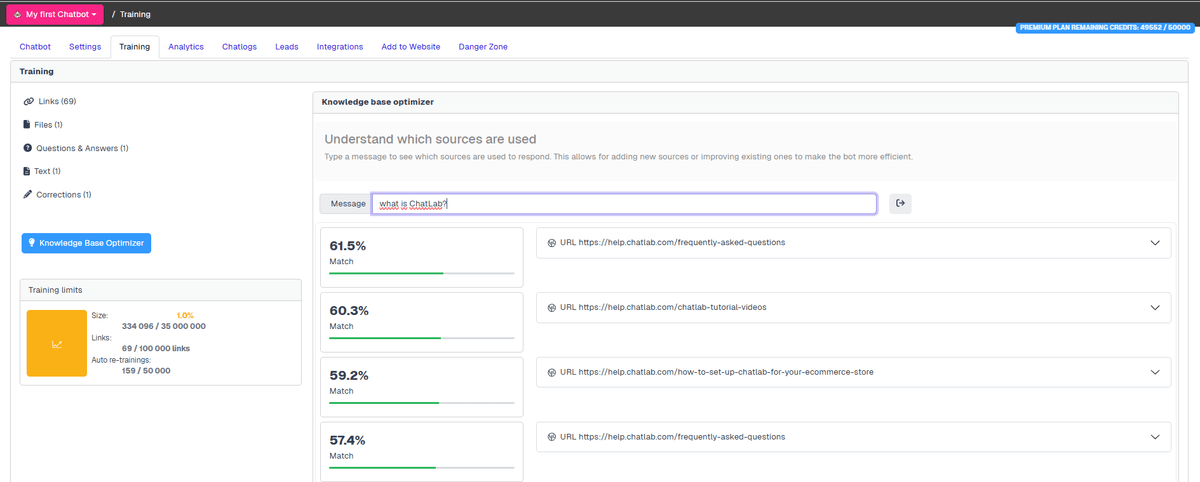
Task: Click the question mark icon for Questions & Answers
Action: [x=27, y=148]
